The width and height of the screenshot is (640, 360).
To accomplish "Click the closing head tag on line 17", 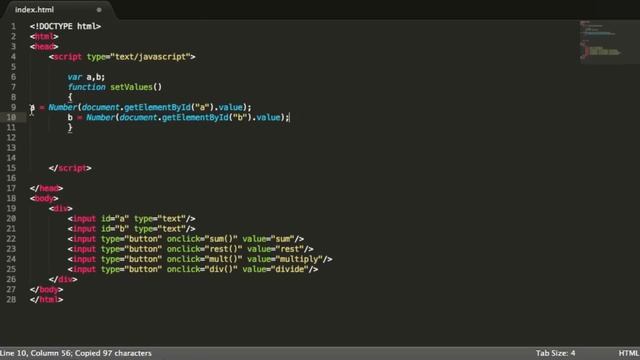I will click(x=46, y=188).
